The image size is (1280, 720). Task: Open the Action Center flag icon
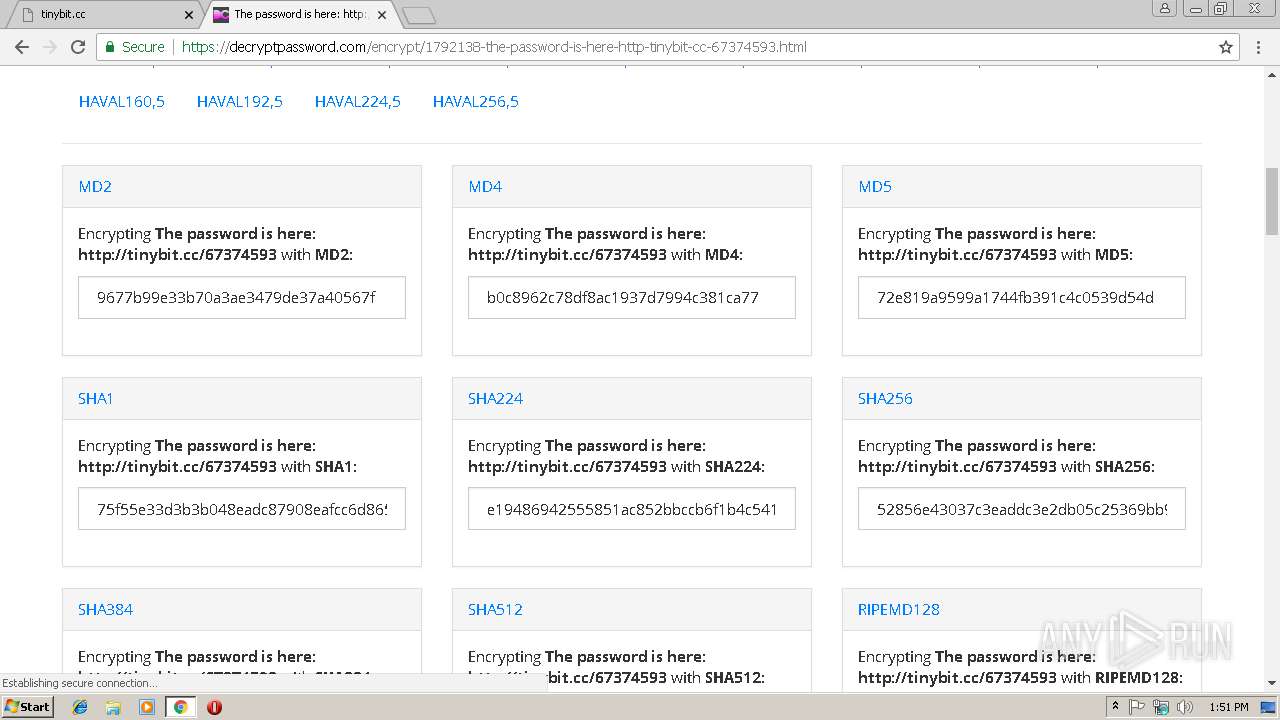tap(1137, 707)
